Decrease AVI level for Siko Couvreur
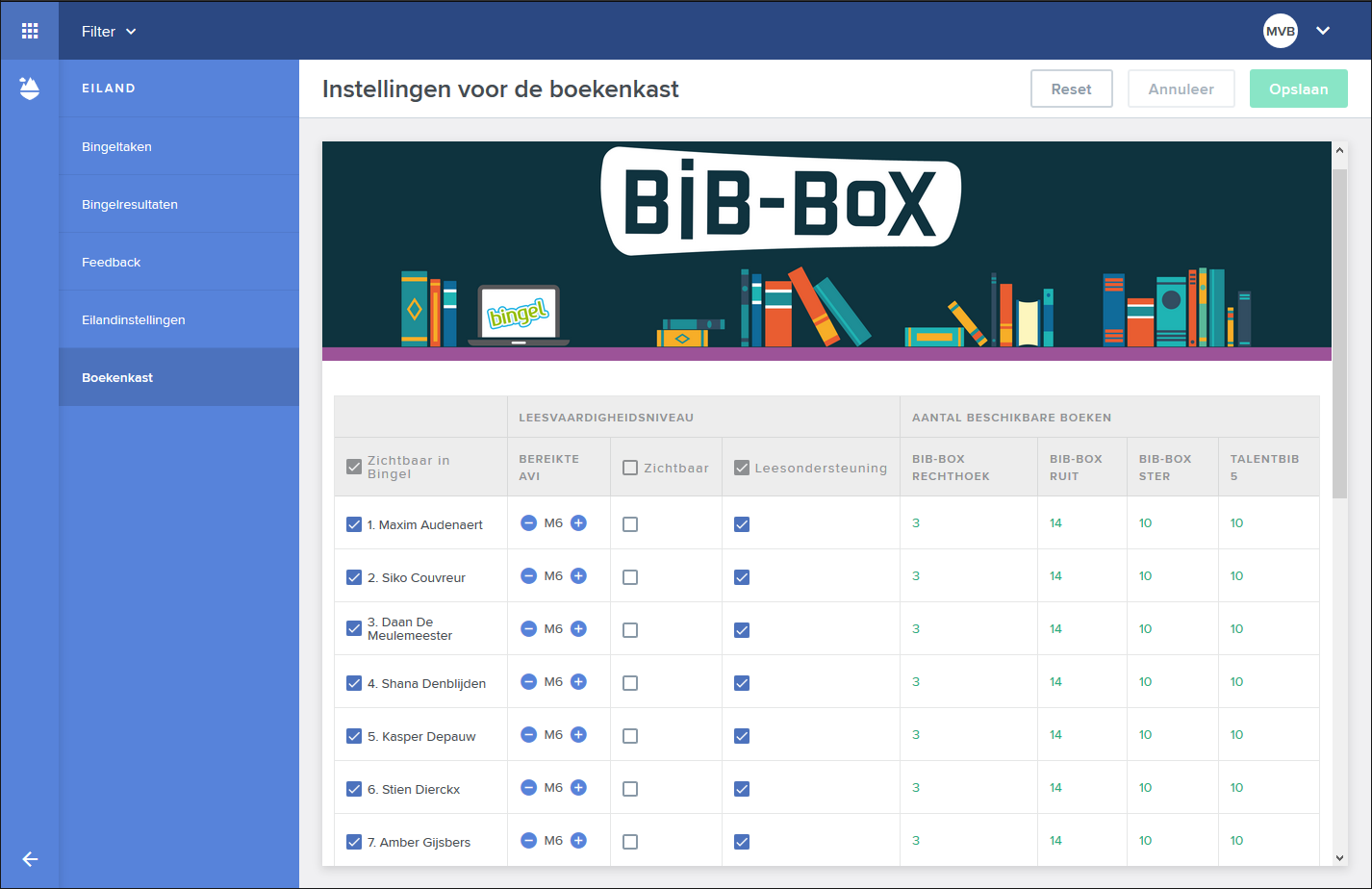 point(528,576)
